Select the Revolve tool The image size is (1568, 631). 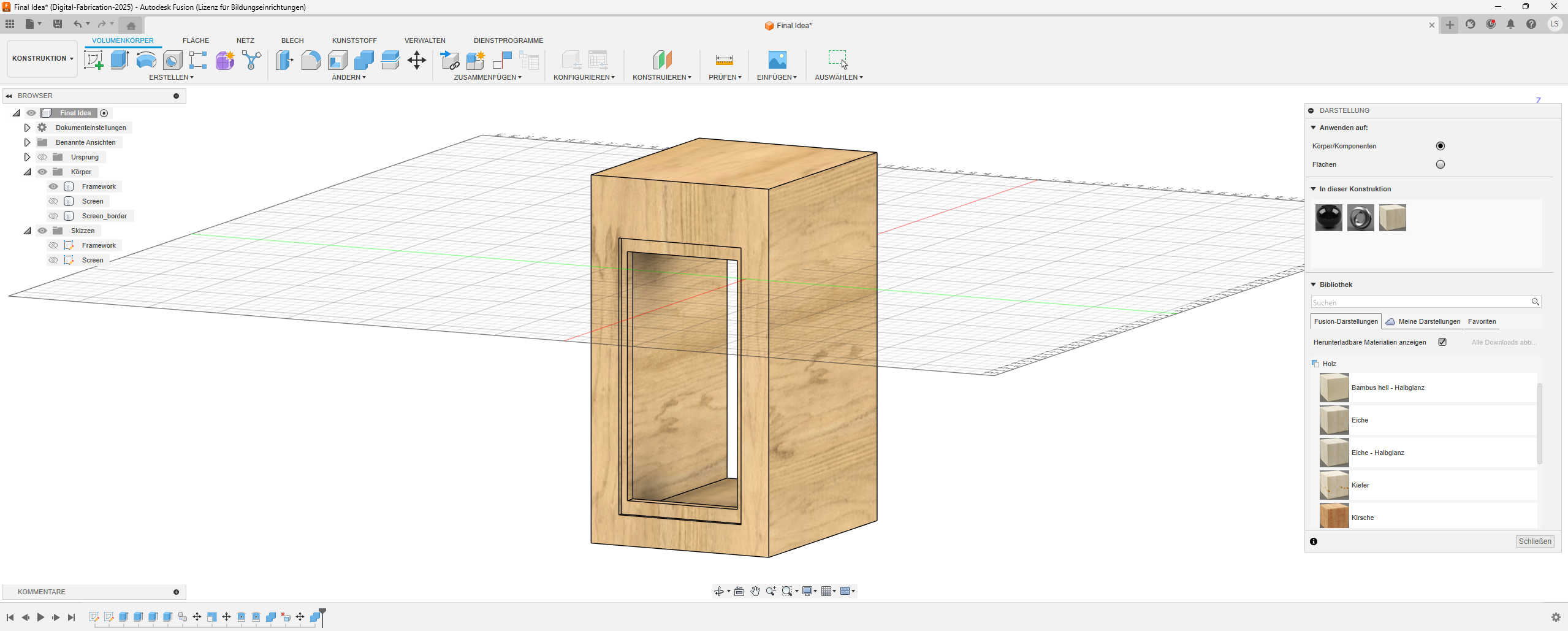click(146, 60)
